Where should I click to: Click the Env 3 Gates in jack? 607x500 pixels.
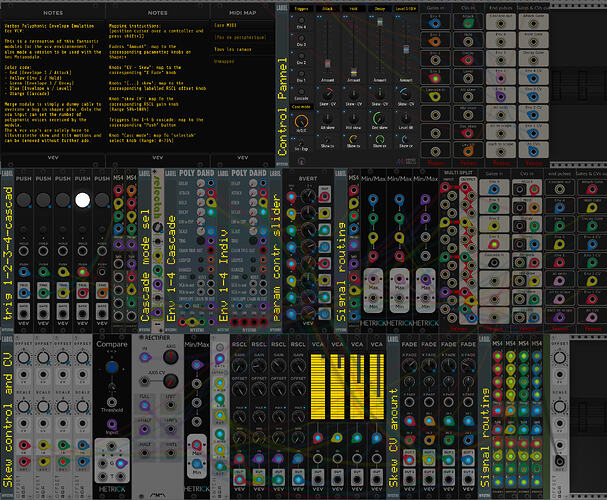pyautogui.click(x=435, y=41)
